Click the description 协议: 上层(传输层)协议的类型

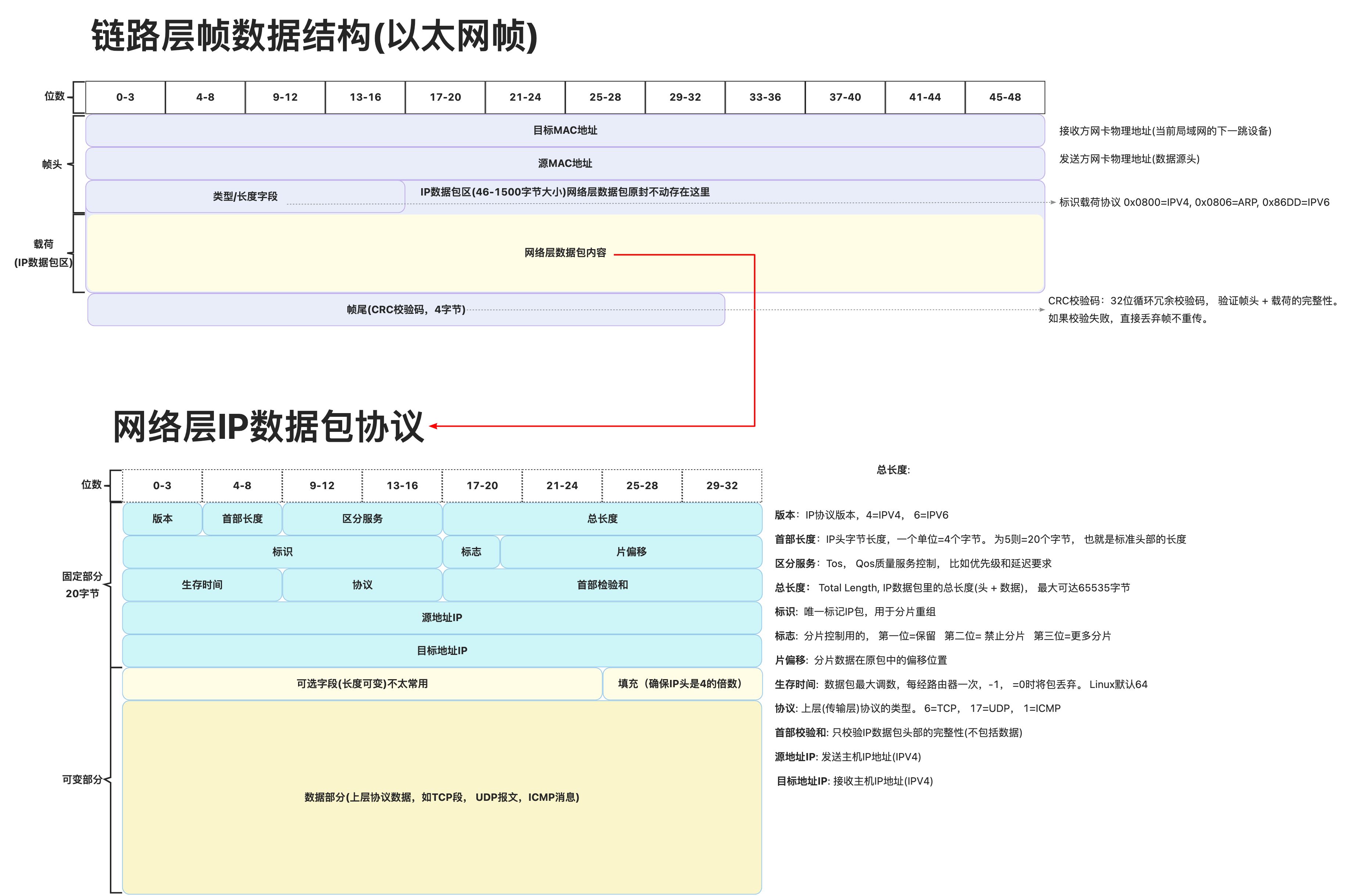click(x=917, y=709)
